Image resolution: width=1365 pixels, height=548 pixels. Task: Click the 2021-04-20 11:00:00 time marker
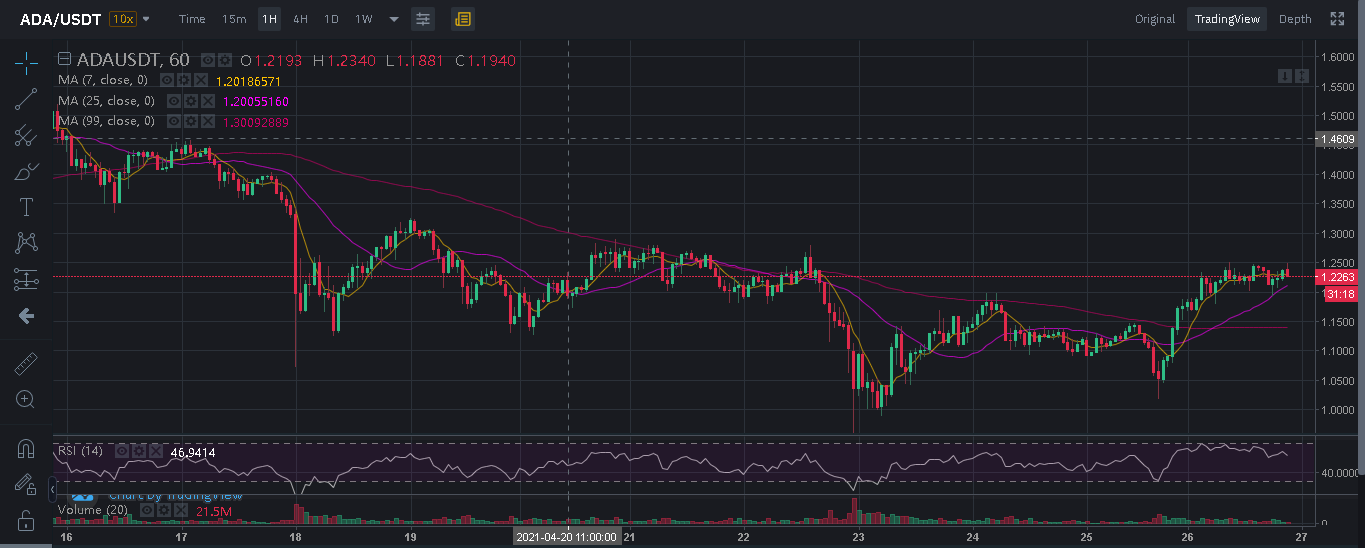tap(567, 537)
